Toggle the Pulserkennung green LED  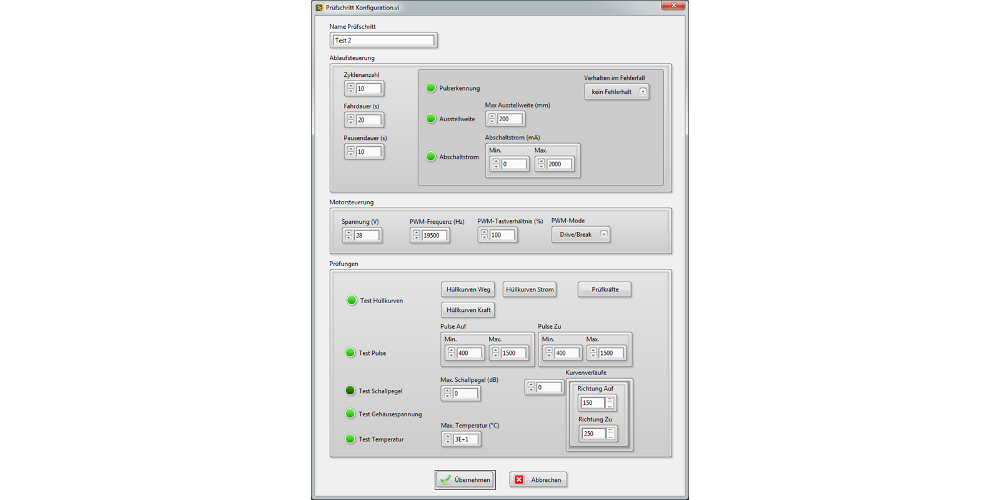(432, 88)
